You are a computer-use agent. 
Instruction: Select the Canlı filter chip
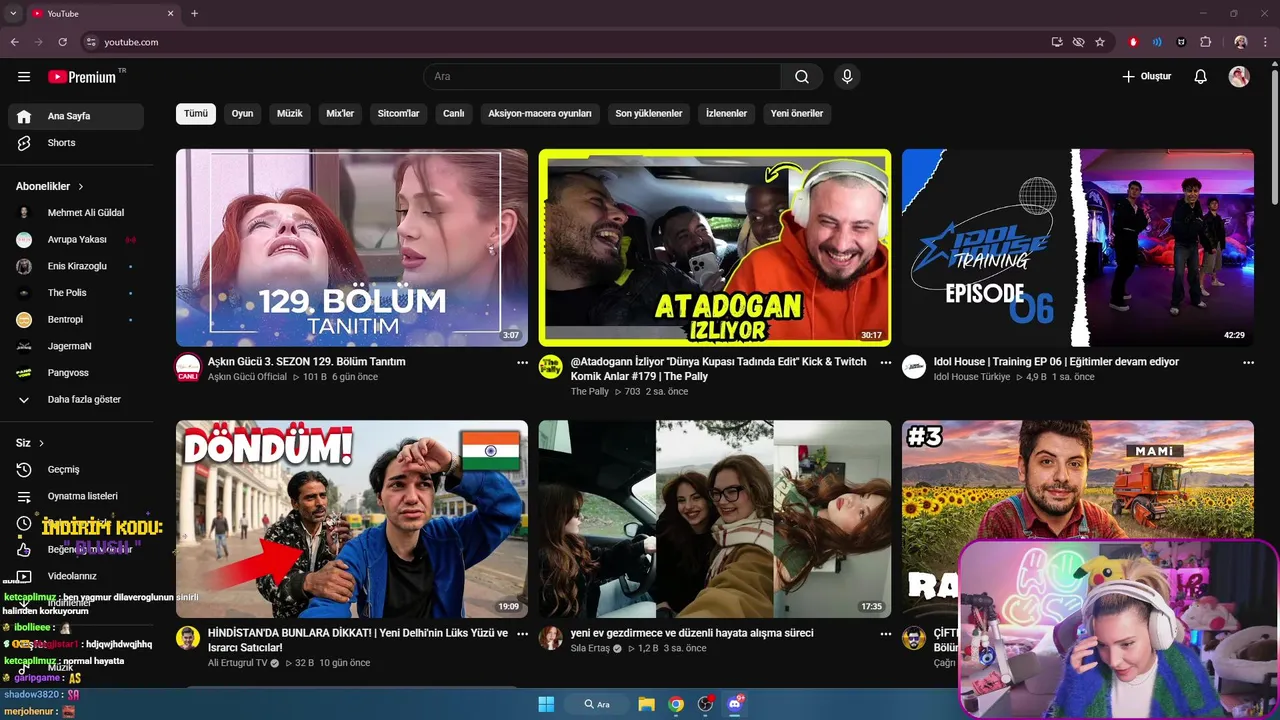point(454,113)
